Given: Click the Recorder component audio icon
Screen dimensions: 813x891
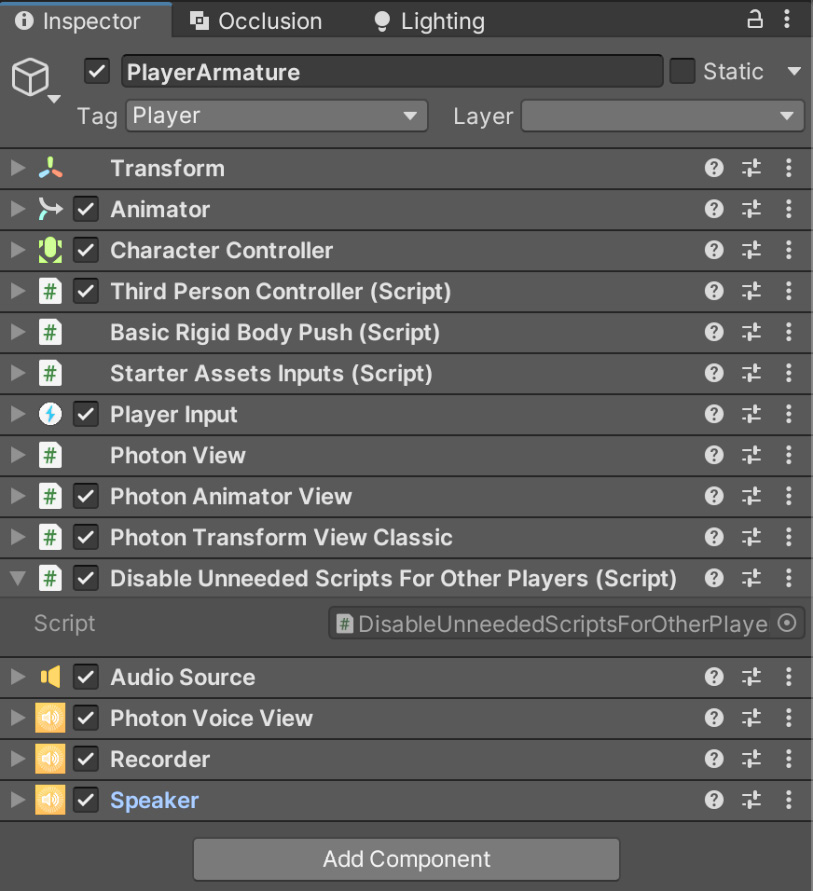Looking at the screenshot, I should click(50, 759).
